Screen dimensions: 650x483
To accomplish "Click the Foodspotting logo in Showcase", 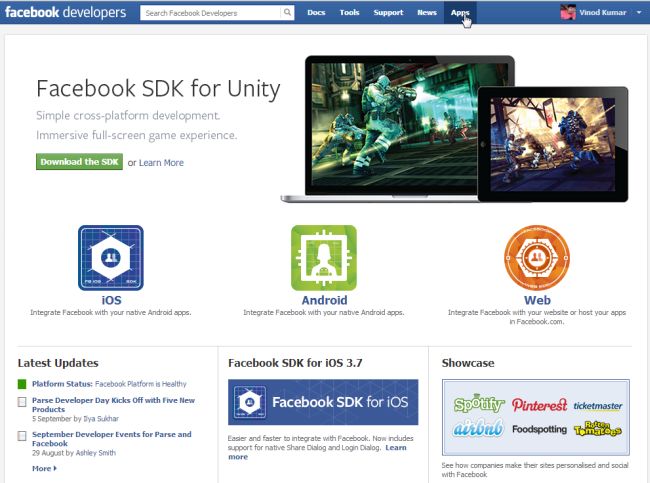I will point(539,429).
